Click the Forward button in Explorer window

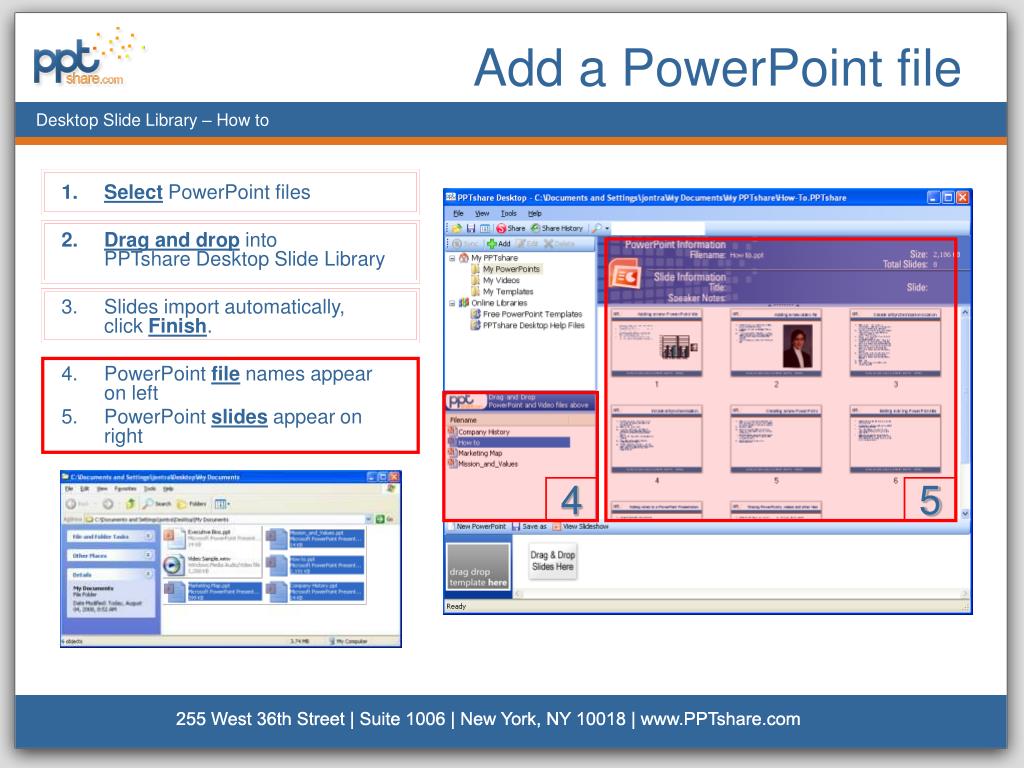pos(108,504)
